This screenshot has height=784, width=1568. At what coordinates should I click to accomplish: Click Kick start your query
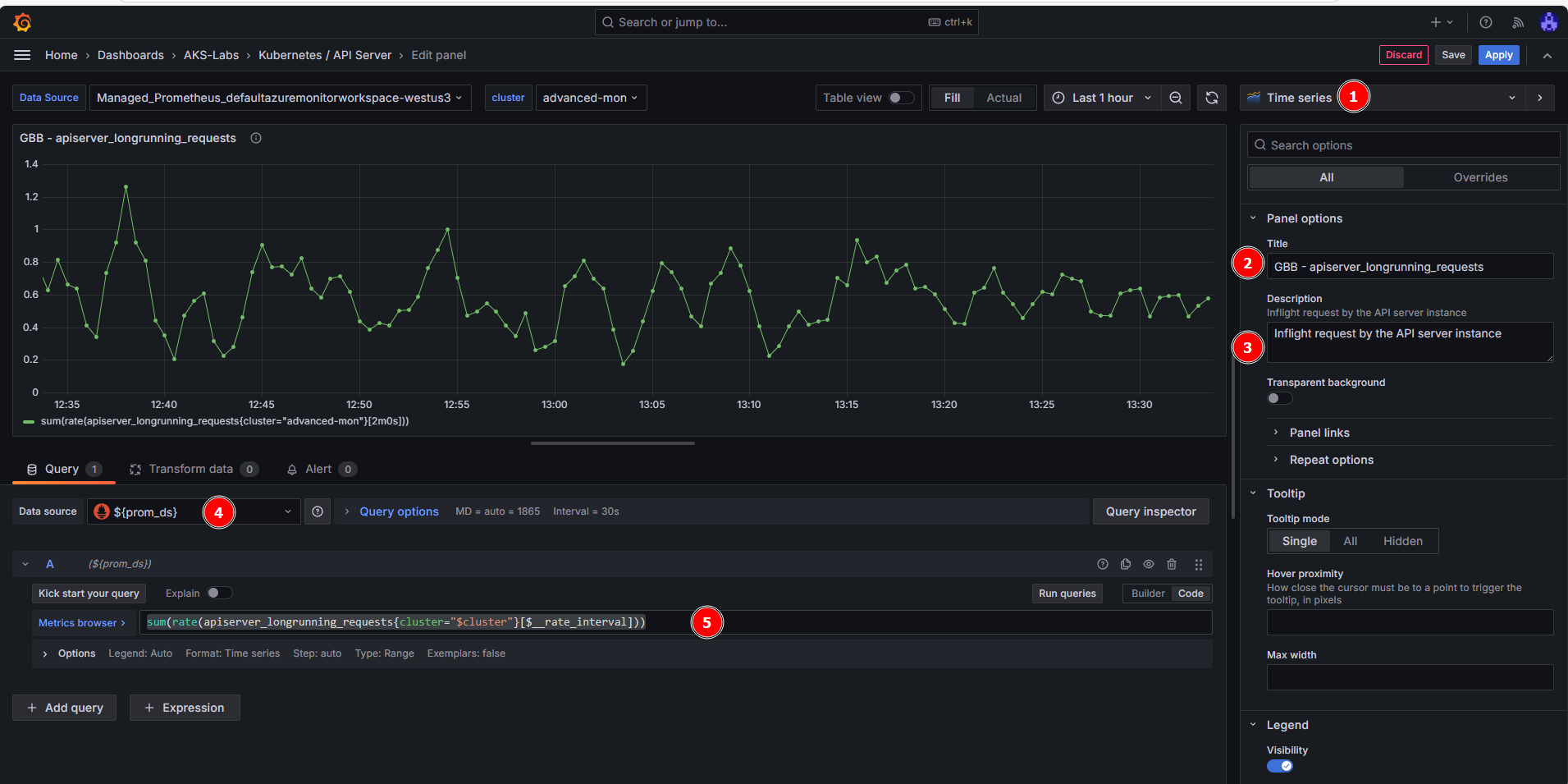(x=89, y=594)
